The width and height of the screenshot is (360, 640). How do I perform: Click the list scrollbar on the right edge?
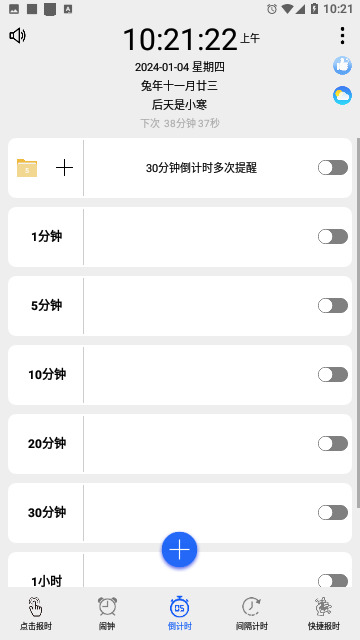tap(358, 322)
